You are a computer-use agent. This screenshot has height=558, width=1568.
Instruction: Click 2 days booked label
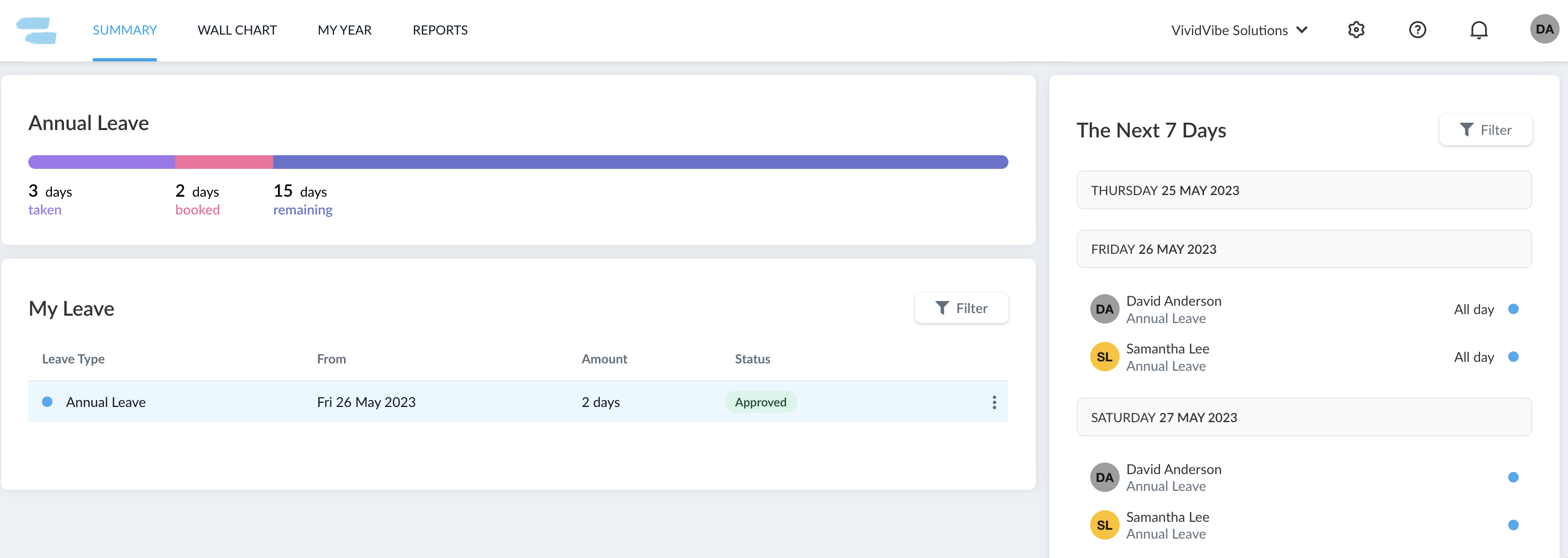coord(198,200)
